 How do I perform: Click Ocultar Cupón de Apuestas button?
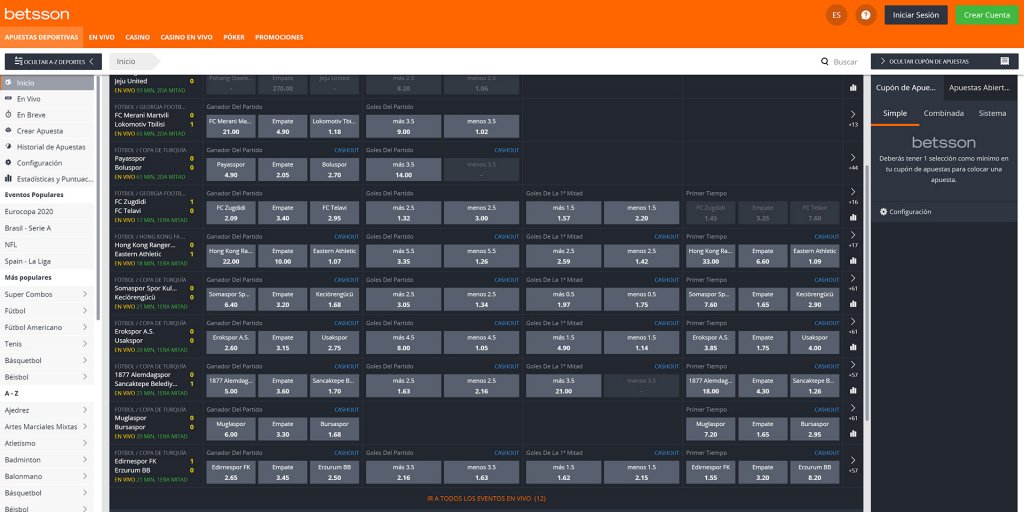944,61
